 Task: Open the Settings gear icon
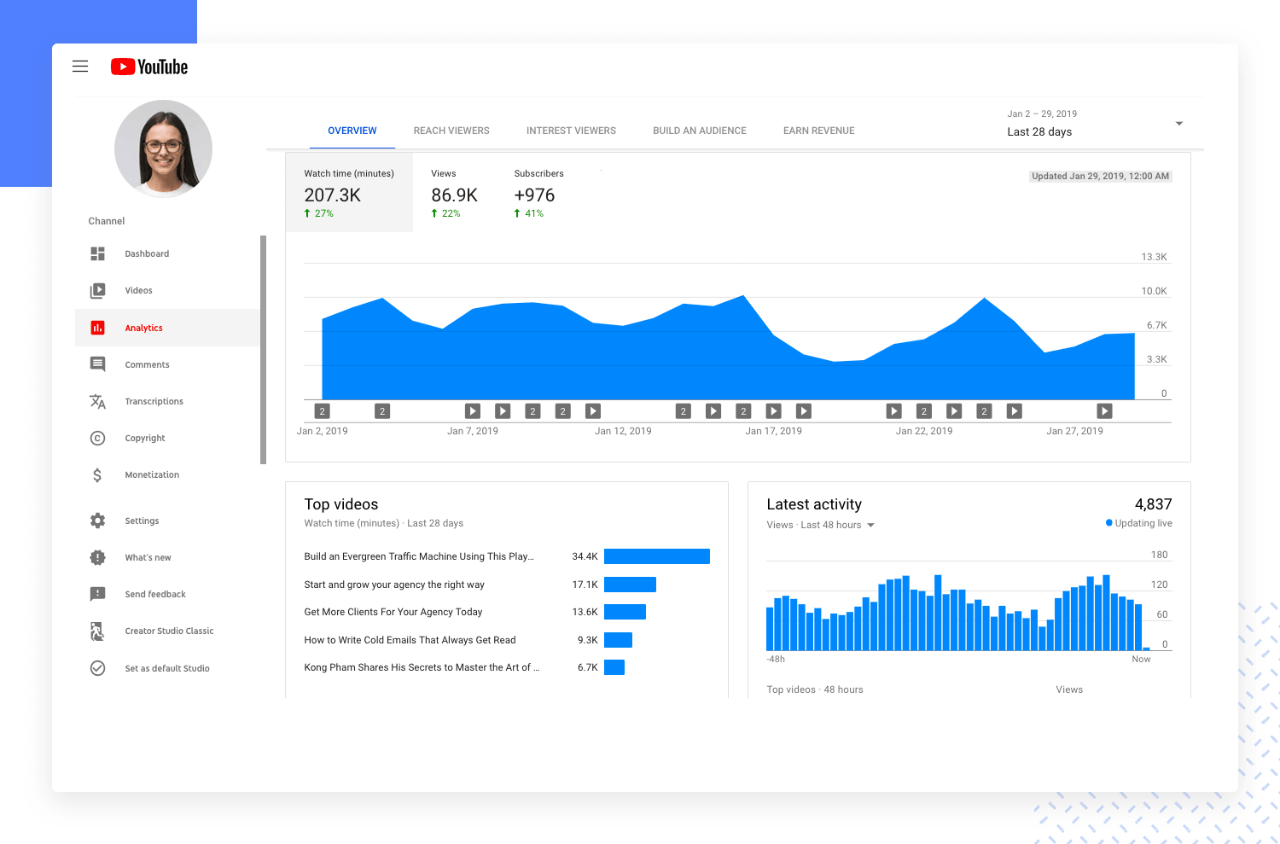[x=97, y=521]
